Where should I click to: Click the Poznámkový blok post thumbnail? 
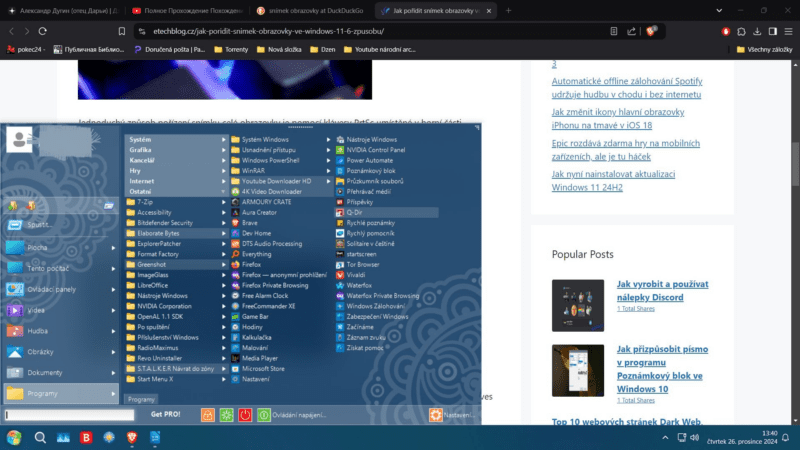click(x=578, y=370)
